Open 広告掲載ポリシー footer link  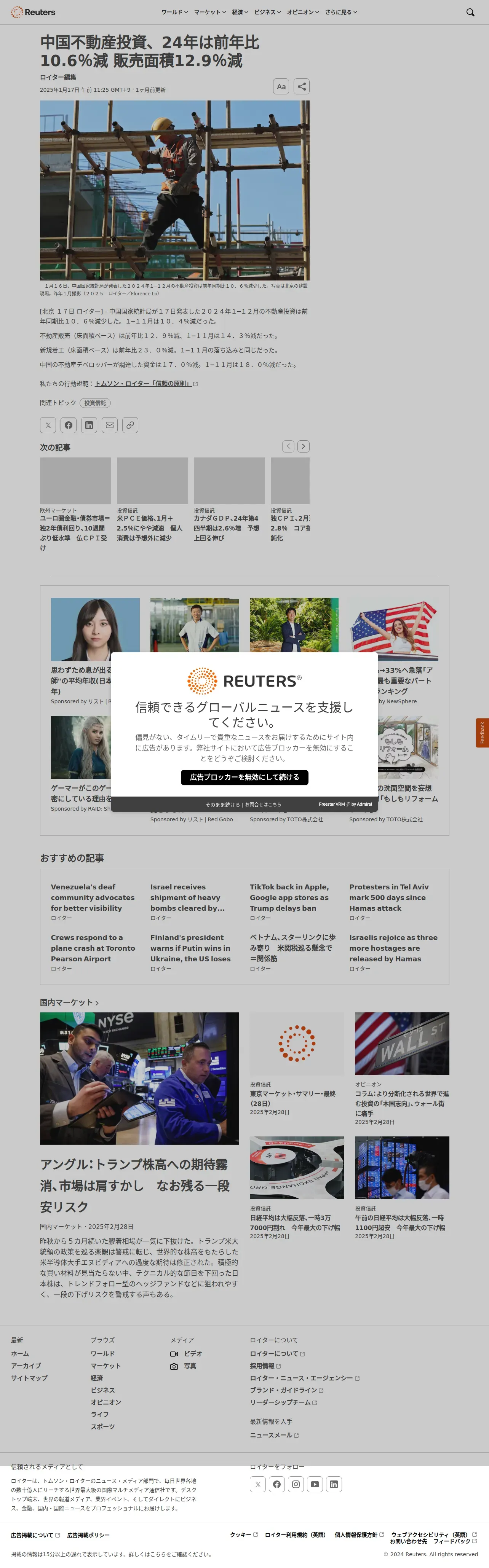coord(88,1535)
